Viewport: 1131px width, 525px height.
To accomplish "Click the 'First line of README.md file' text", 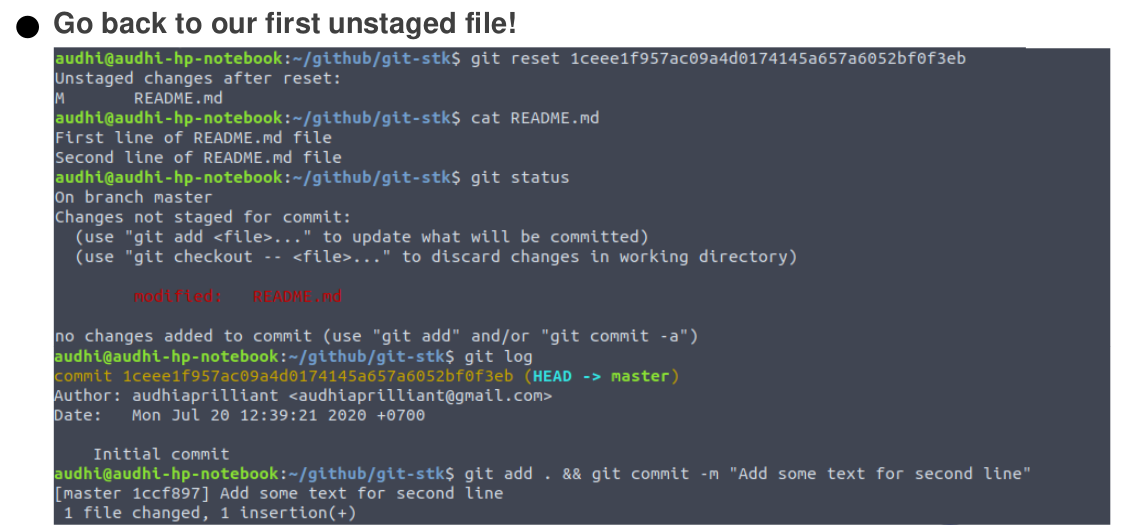I will [x=193, y=138].
